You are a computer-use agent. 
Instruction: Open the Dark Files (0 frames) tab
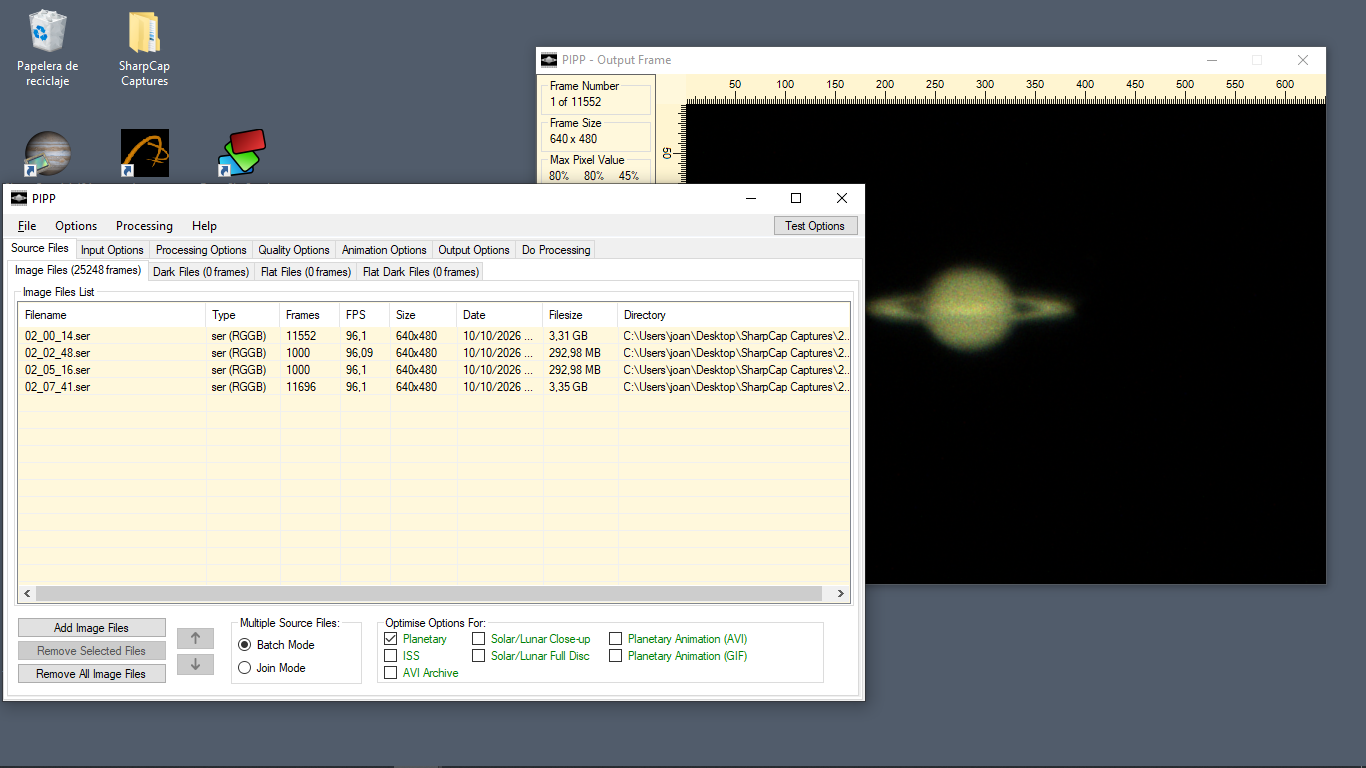click(200, 272)
